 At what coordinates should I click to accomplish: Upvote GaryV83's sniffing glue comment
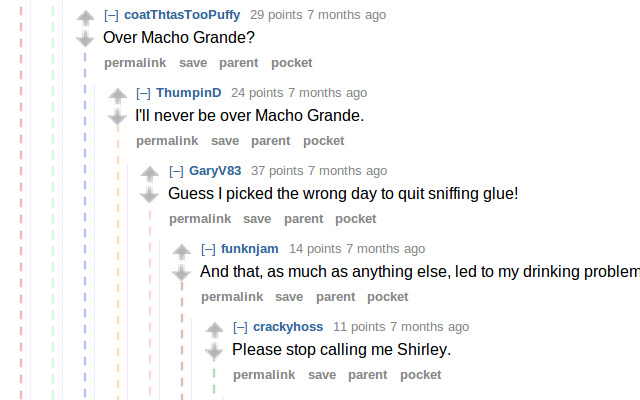pos(149,174)
